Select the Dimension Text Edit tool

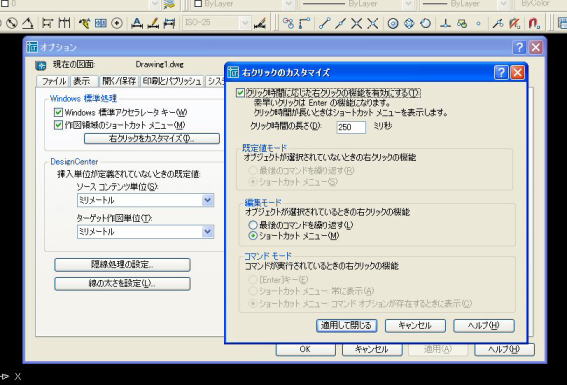coord(153,23)
